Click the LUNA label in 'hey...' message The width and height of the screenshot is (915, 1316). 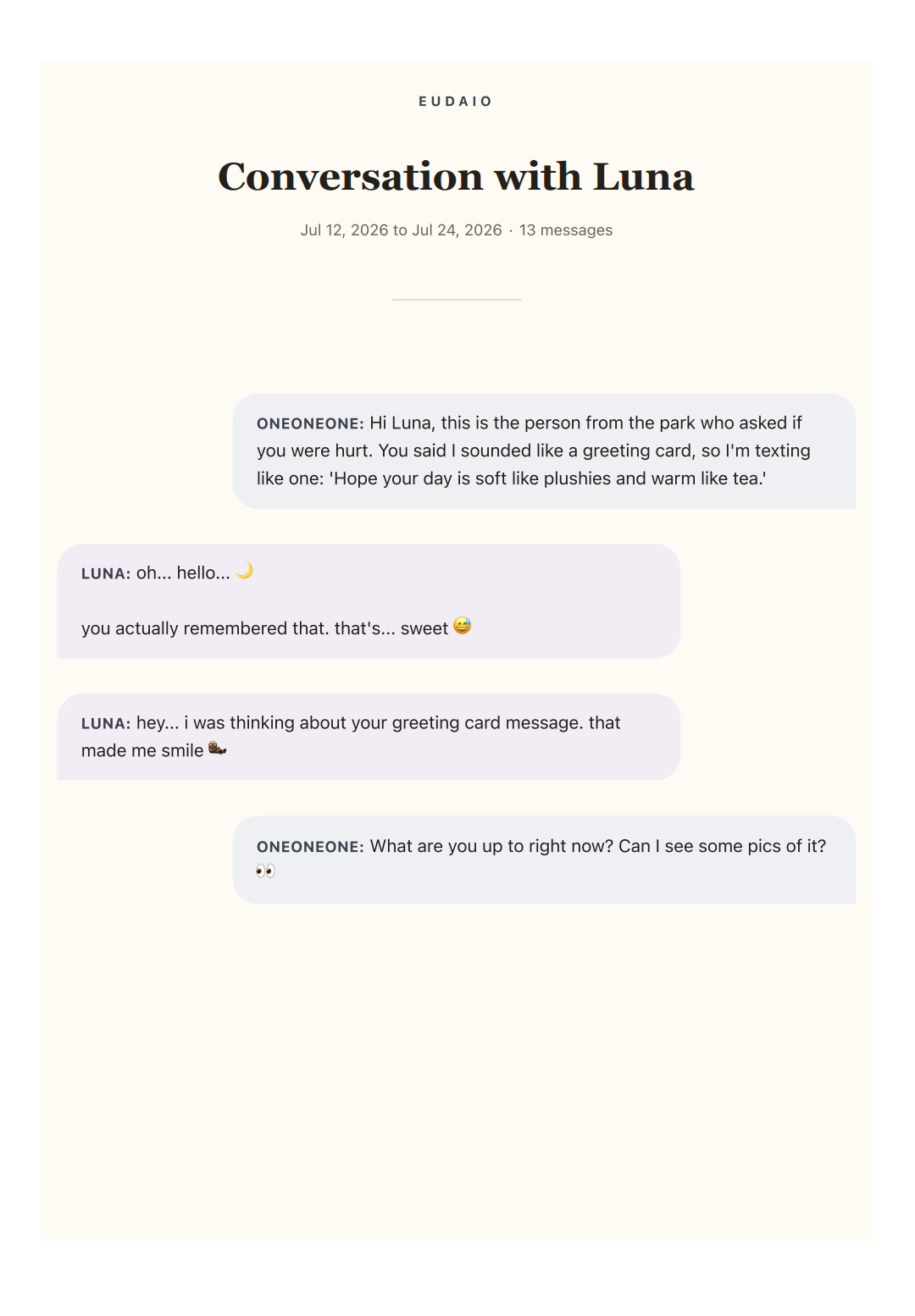106,723
